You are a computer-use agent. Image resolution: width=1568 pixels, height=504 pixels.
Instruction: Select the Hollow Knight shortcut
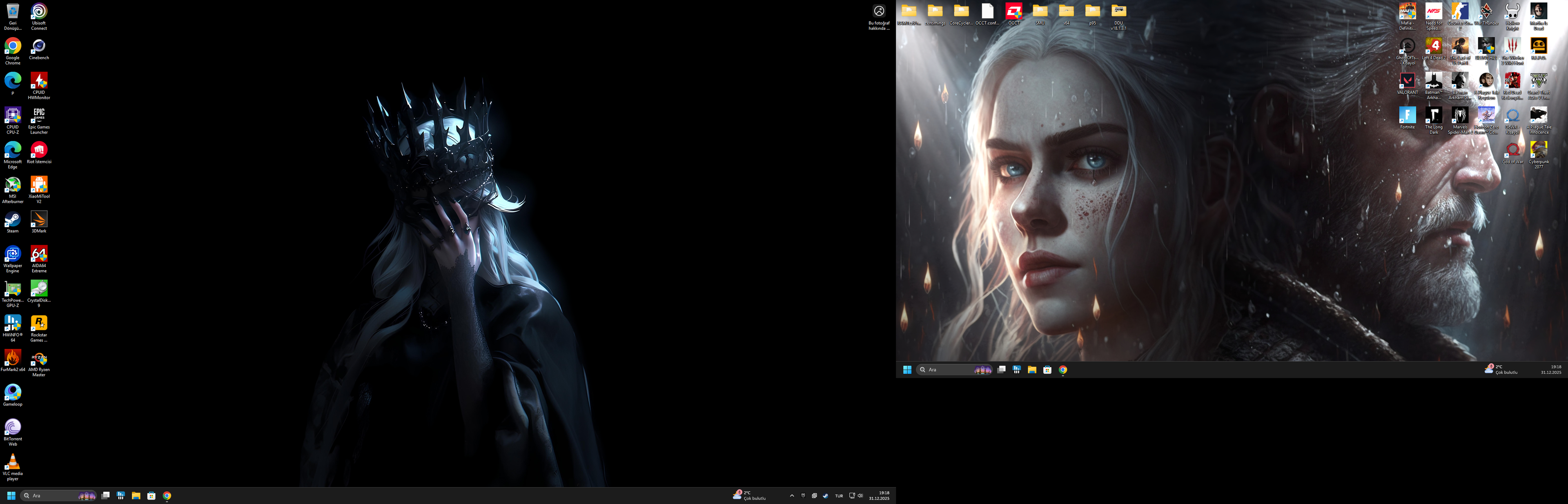1512,17
